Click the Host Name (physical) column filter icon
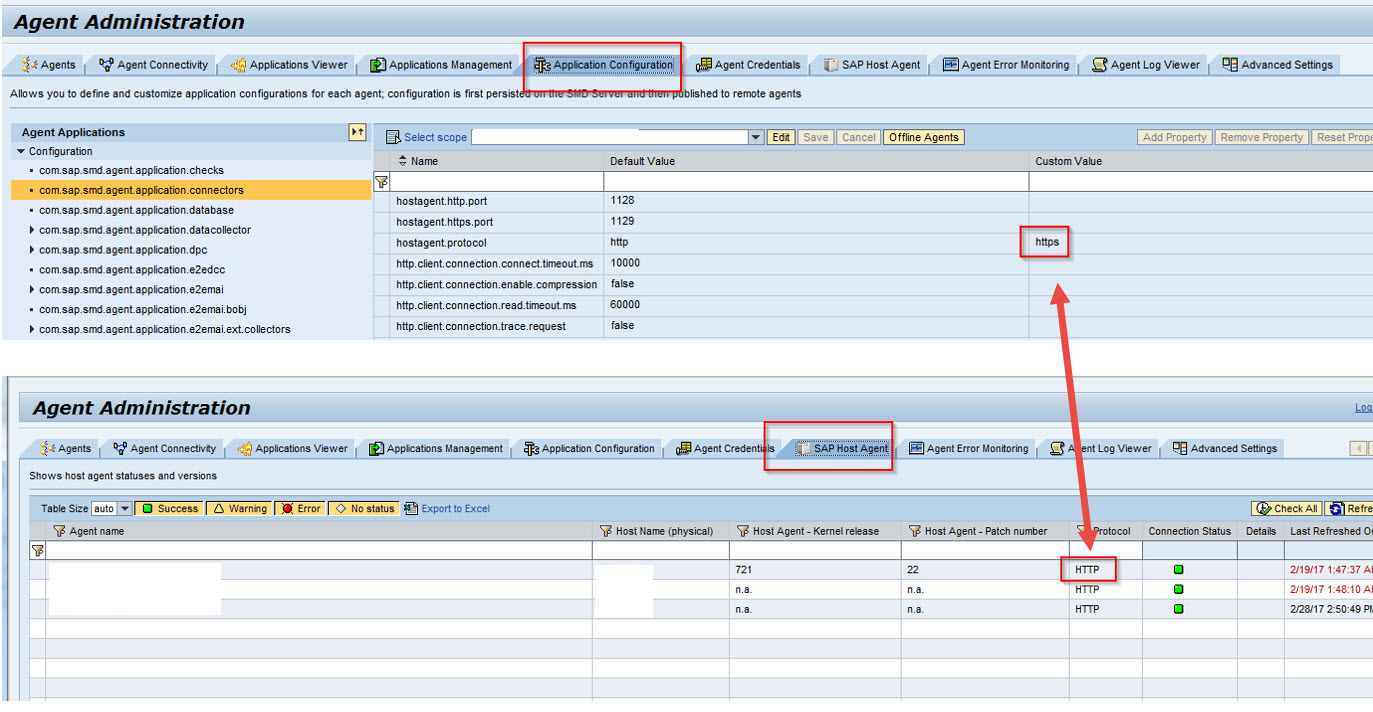 pyautogui.click(x=605, y=531)
